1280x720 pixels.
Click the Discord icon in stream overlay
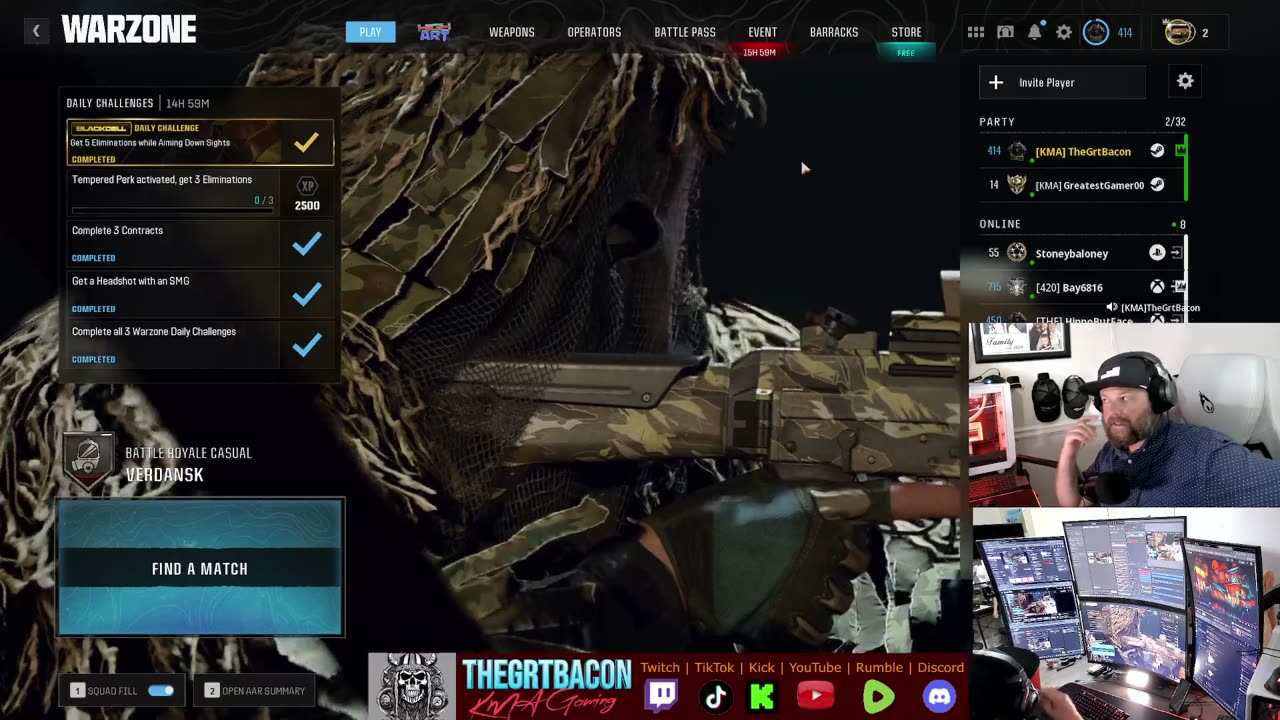point(939,696)
